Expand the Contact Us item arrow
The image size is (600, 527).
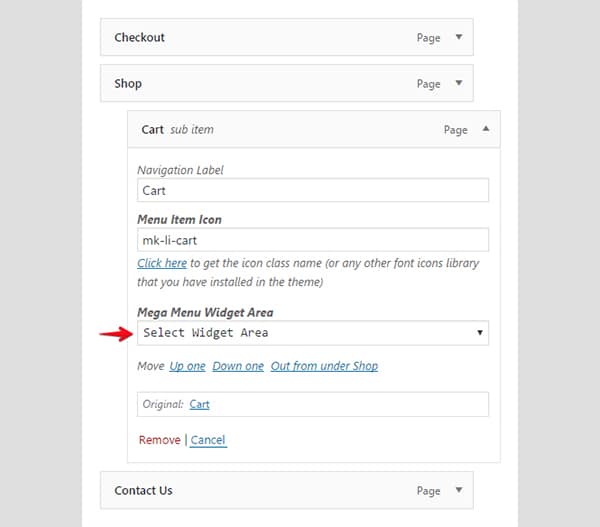point(458,490)
